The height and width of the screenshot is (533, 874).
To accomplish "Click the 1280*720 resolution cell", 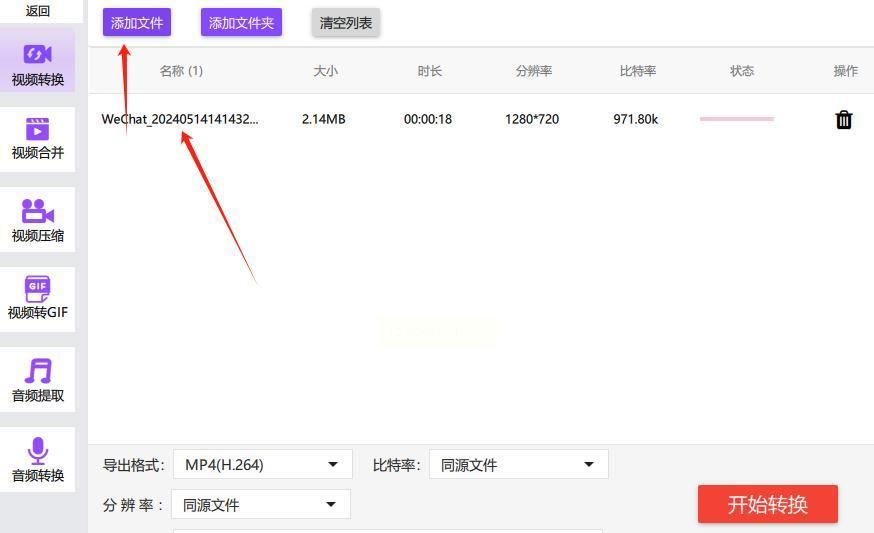I will (x=532, y=119).
